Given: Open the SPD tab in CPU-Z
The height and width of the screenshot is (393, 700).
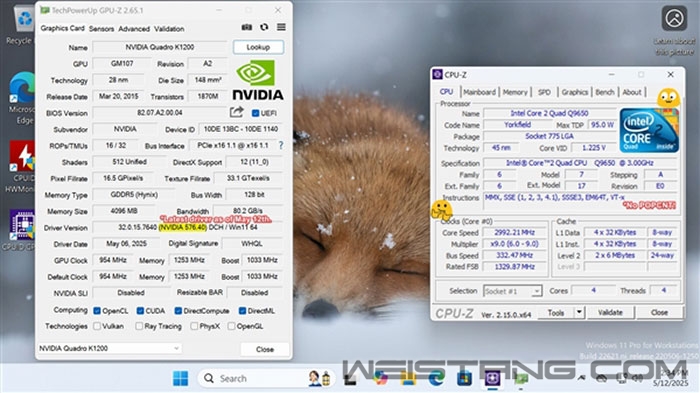Looking at the screenshot, I should click(x=544, y=92).
